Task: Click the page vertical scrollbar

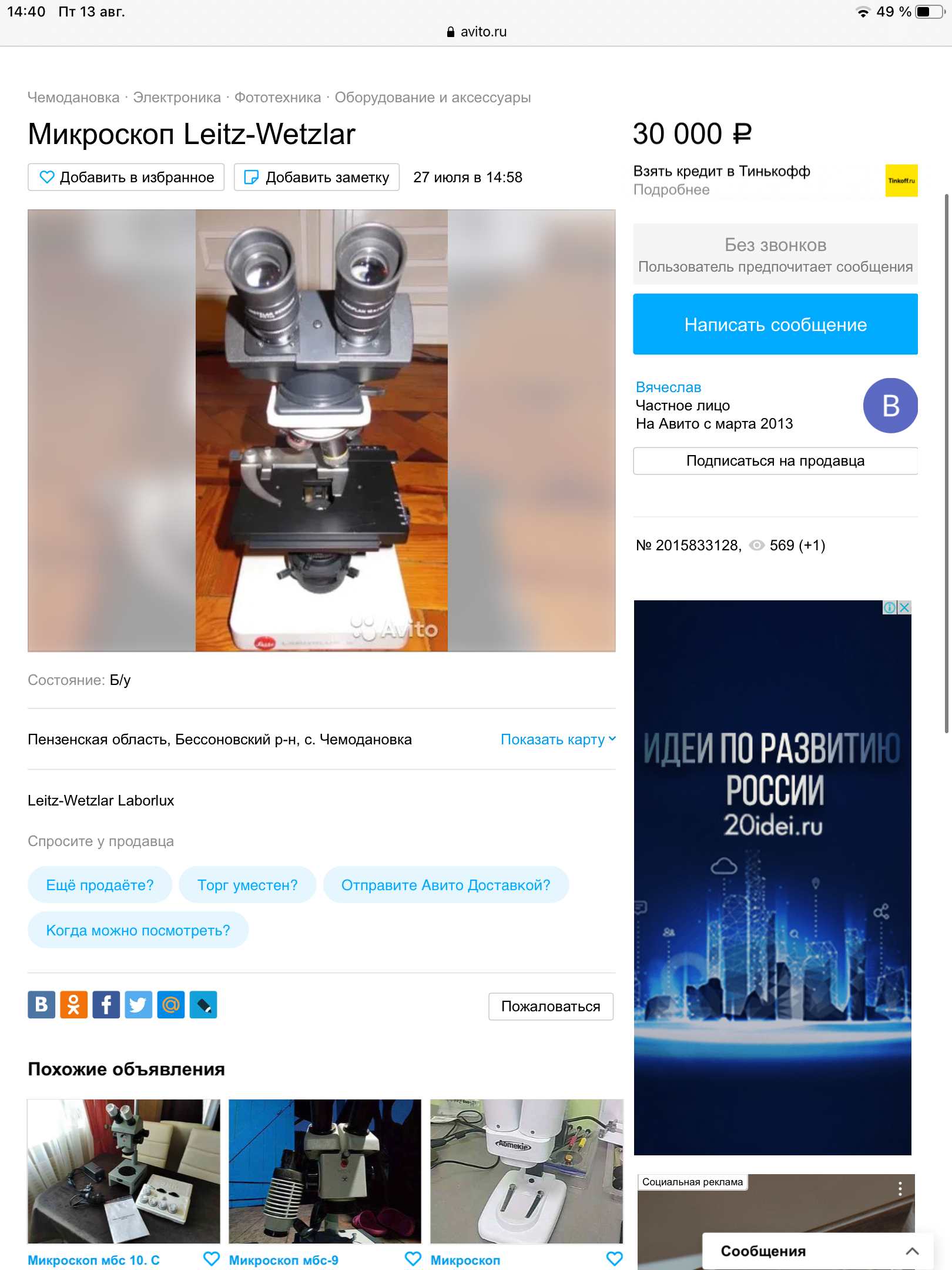Action: 946,463
